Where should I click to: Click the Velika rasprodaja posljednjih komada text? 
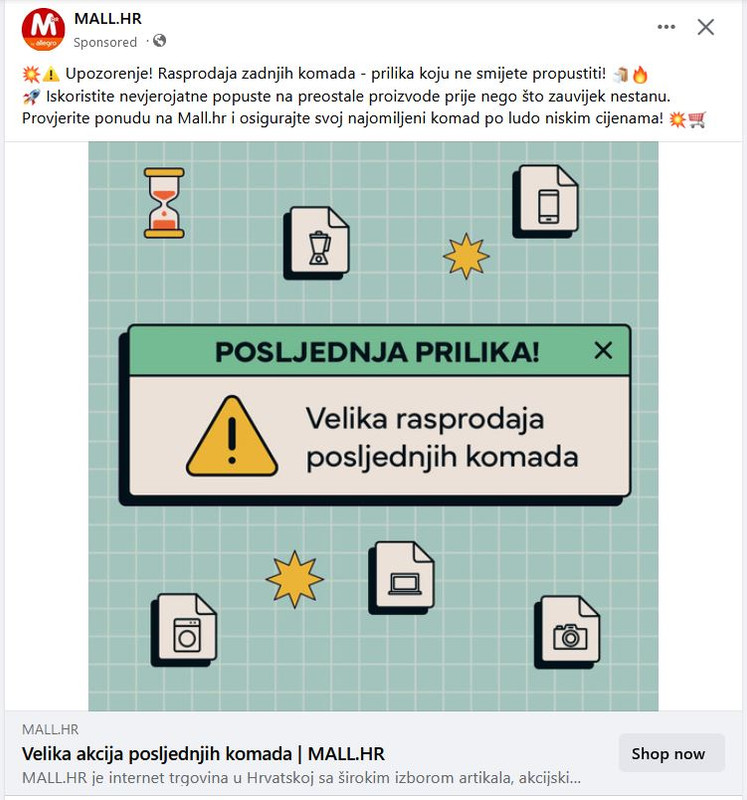pyautogui.click(x=442, y=437)
